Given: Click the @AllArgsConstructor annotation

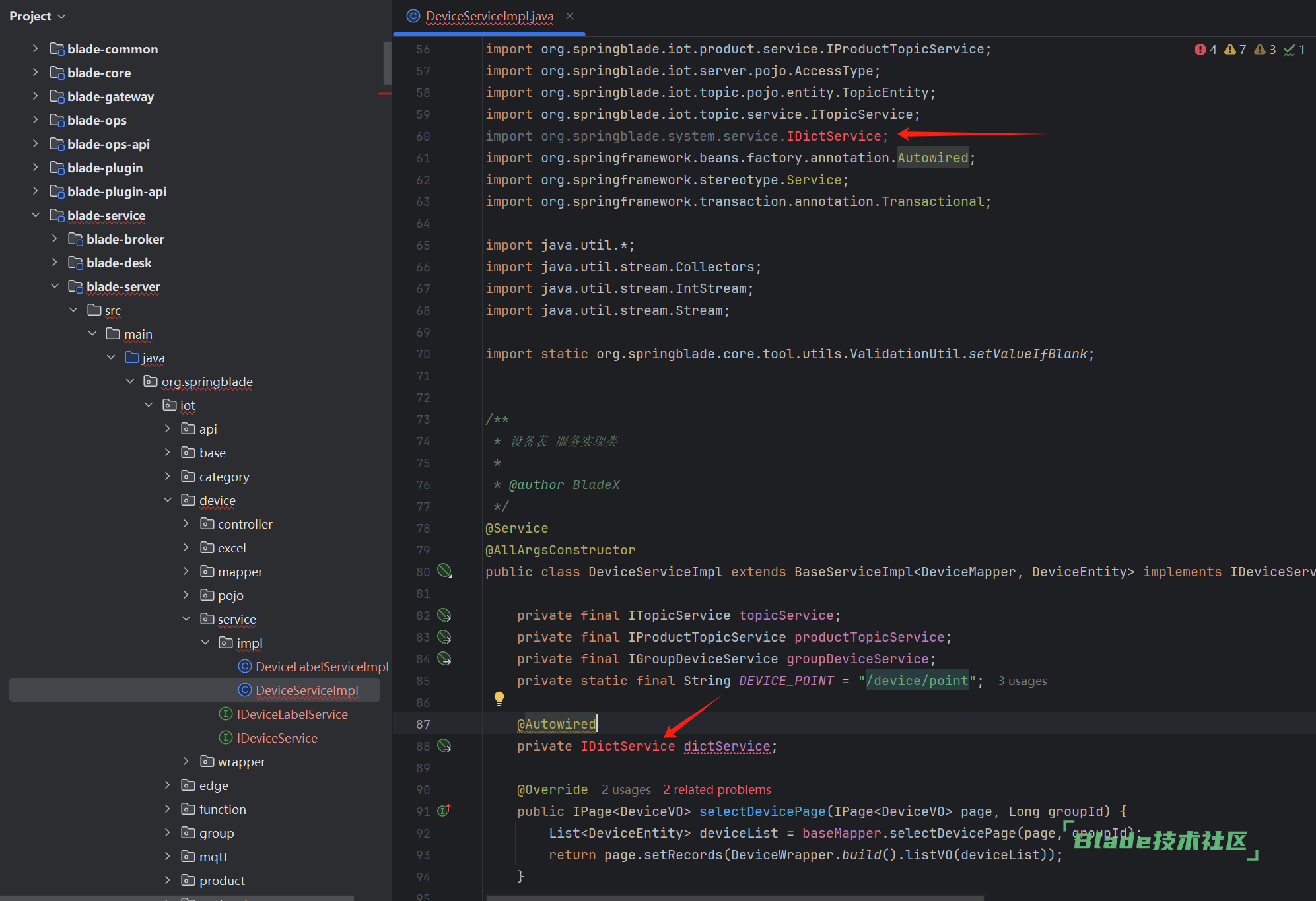Looking at the screenshot, I should (561, 550).
